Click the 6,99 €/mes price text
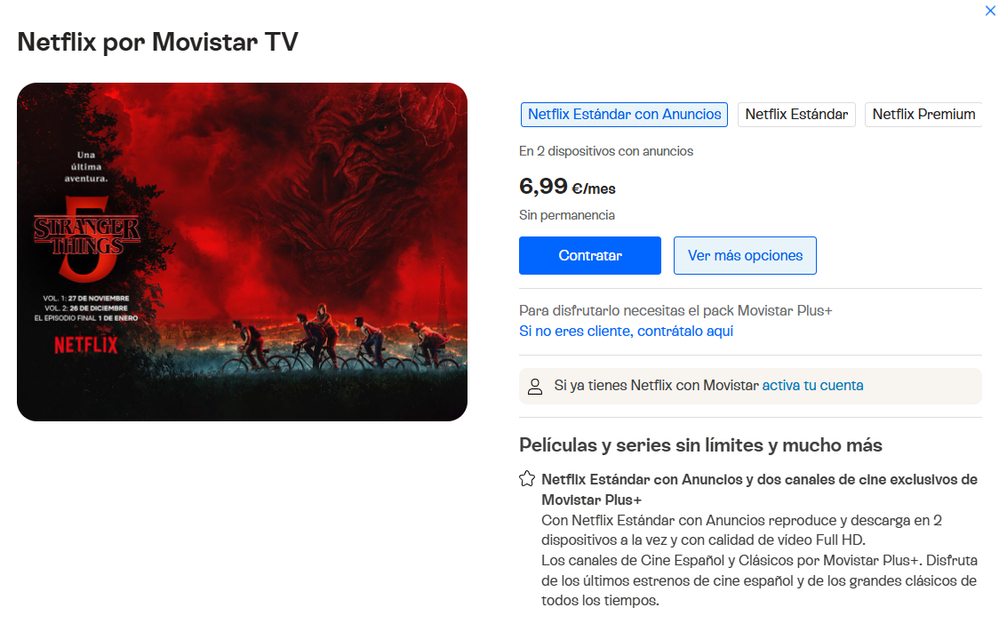Viewport: 999px width, 624px height. (567, 187)
